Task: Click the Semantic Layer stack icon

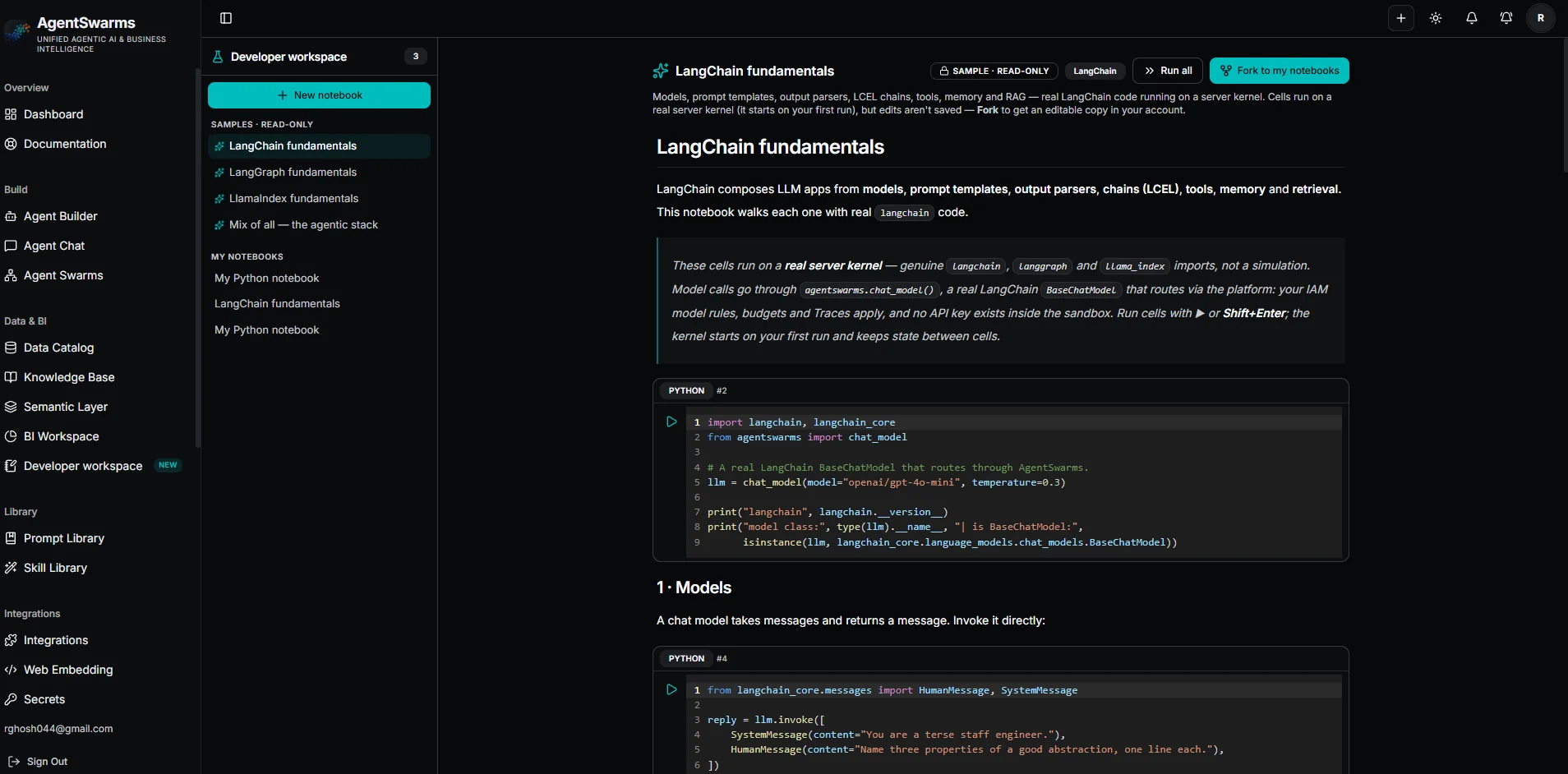Action: 11,407
